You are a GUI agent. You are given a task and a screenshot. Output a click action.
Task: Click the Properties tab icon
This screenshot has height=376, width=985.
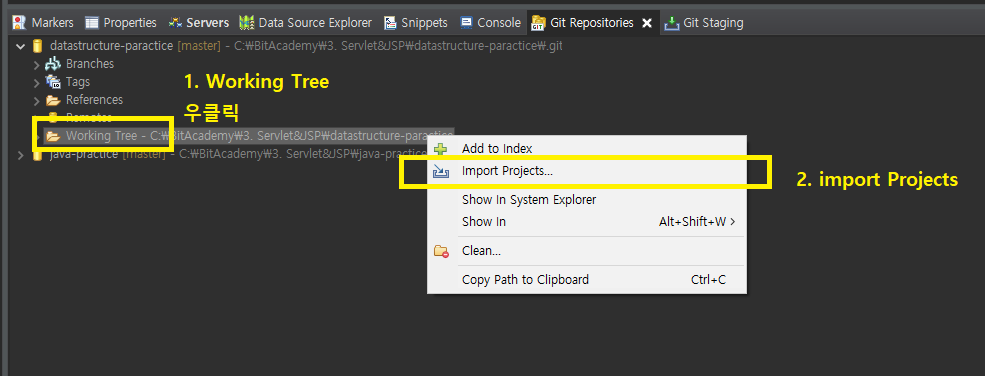tap(92, 23)
